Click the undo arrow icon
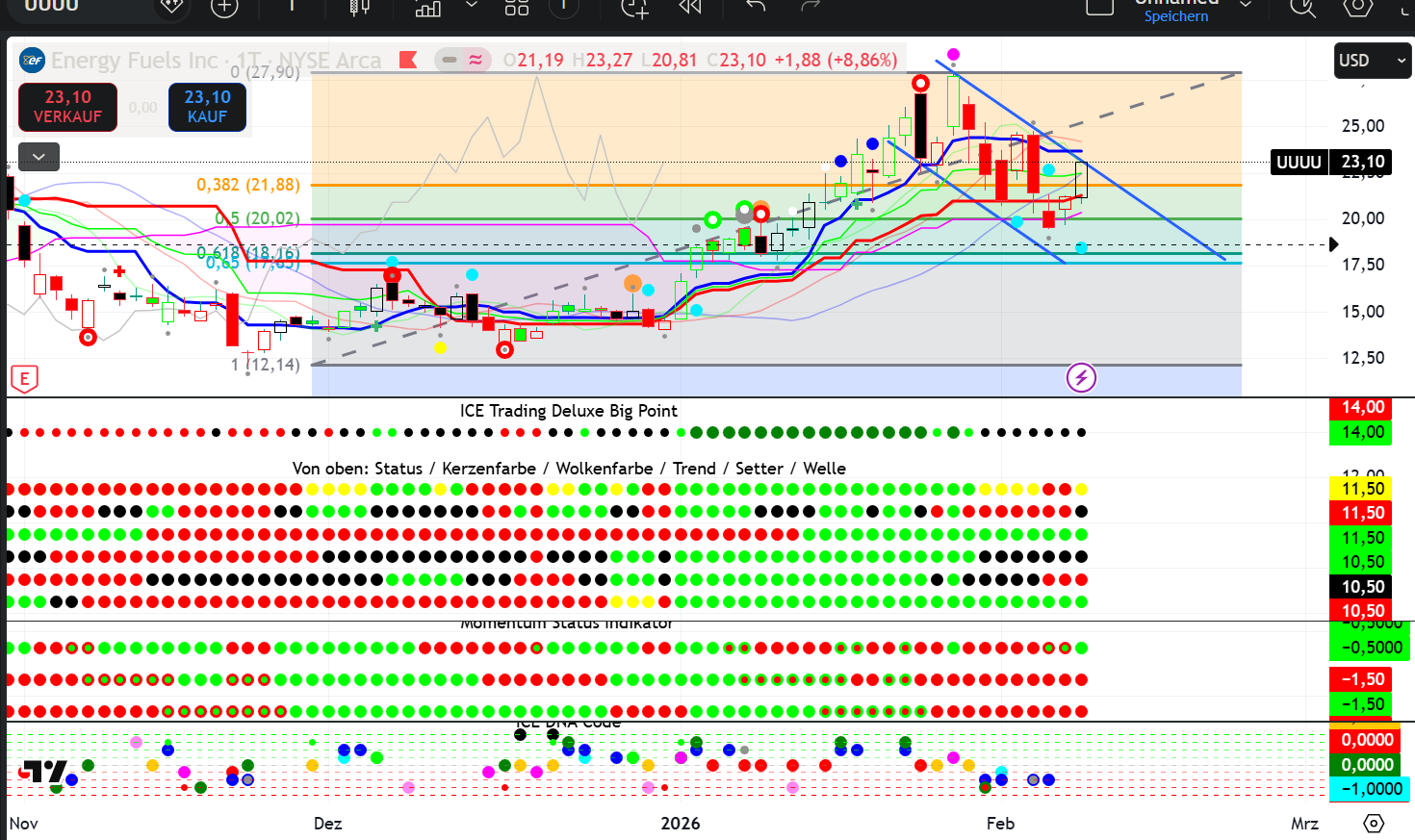This screenshot has width=1415, height=840. tap(757, 7)
